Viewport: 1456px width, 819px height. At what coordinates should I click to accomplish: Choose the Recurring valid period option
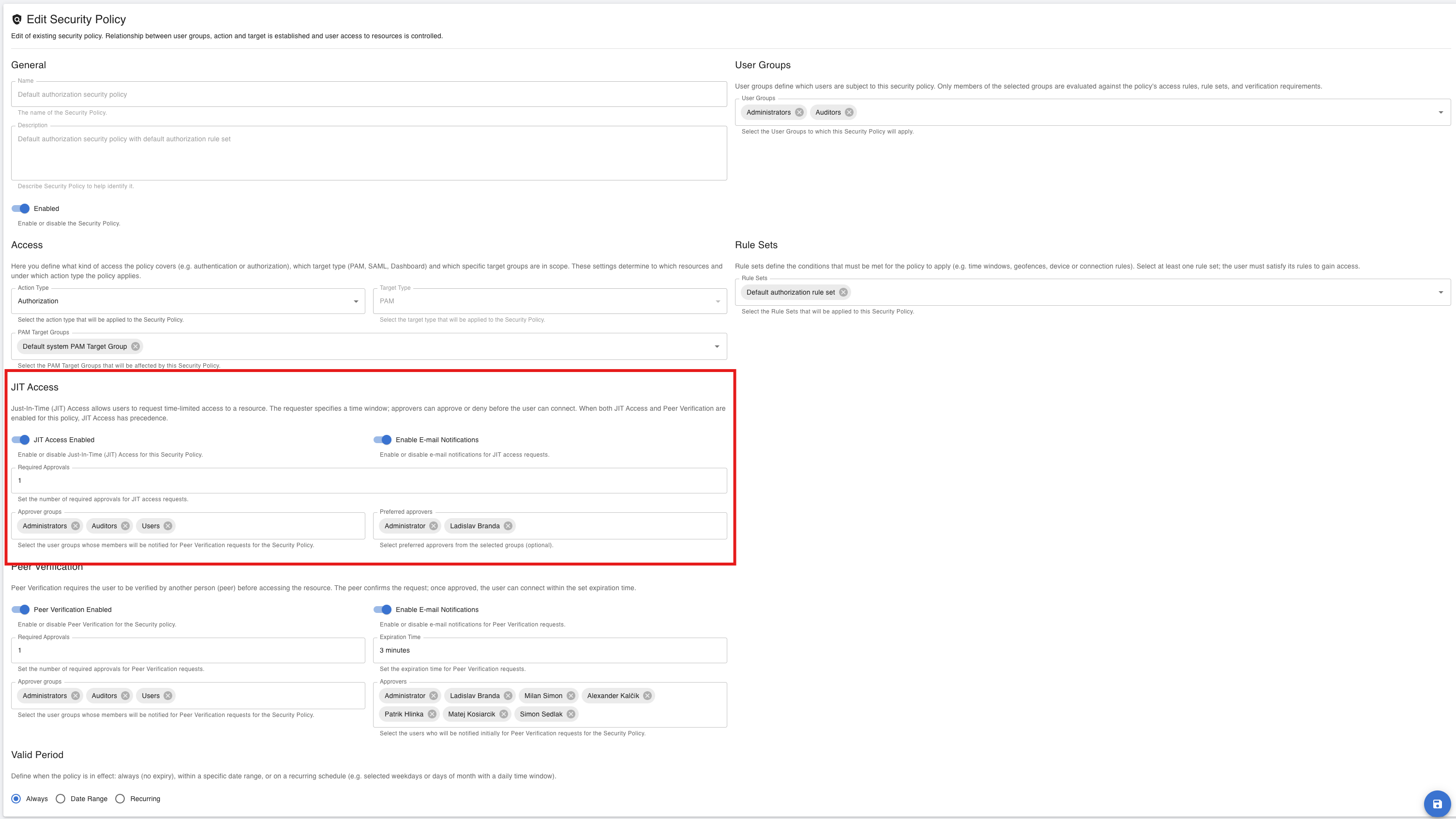tap(120, 799)
